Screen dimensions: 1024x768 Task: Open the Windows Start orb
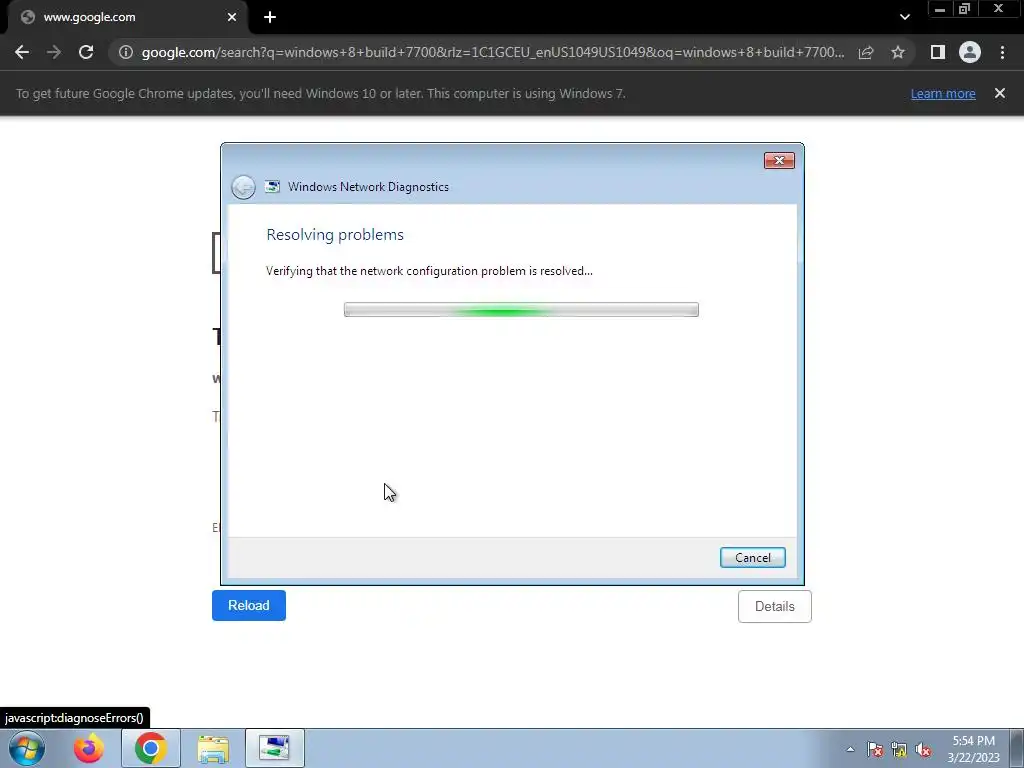27,748
